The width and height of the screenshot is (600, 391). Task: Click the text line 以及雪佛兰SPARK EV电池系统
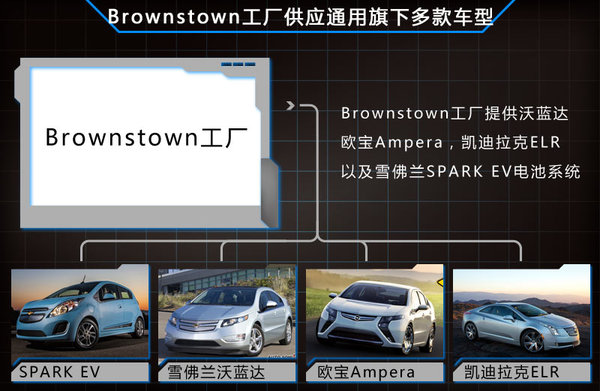pyautogui.click(x=461, y=171)
